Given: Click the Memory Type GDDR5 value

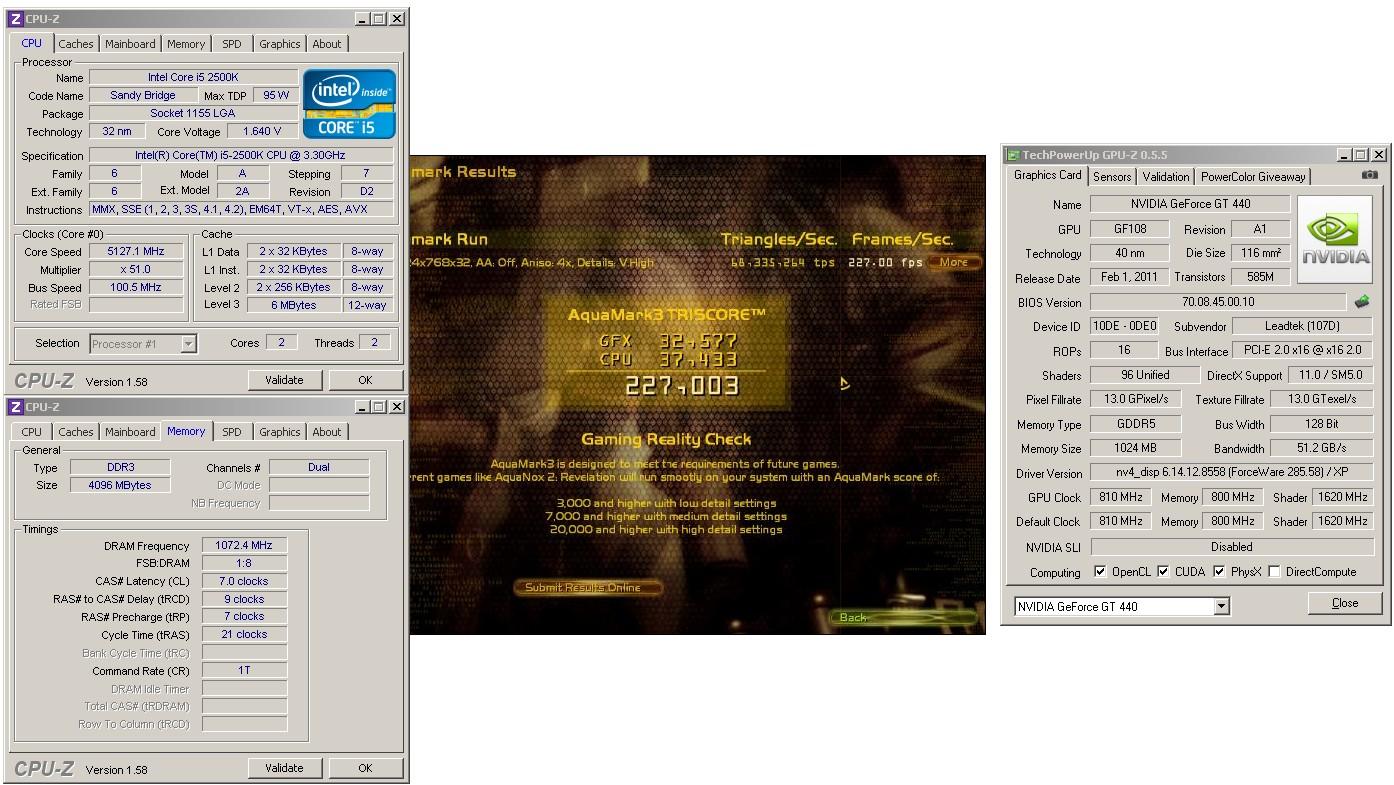Looking at the screenshot, I should 1137,424.
